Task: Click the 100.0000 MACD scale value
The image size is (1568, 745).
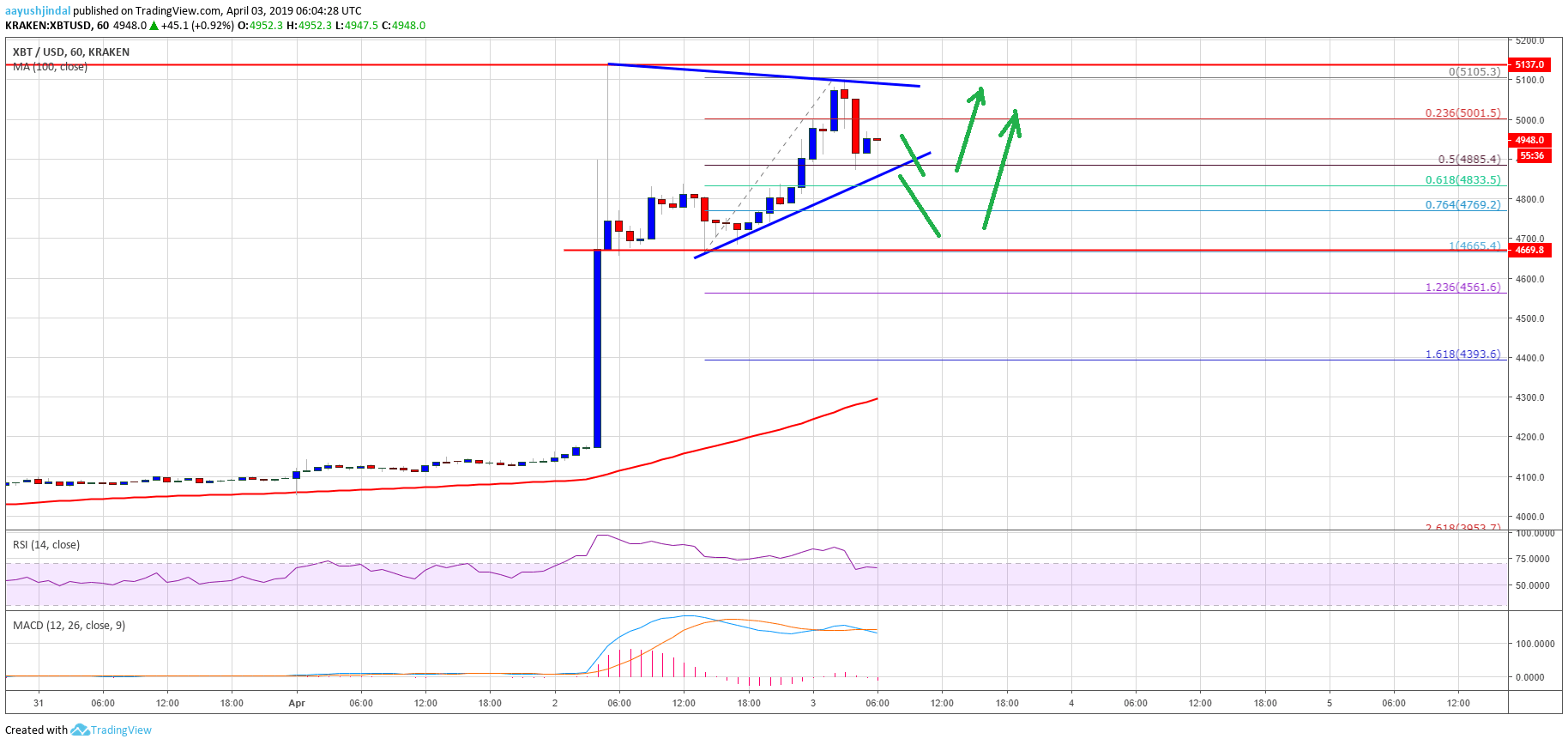Action: [x=1535, y=644]
